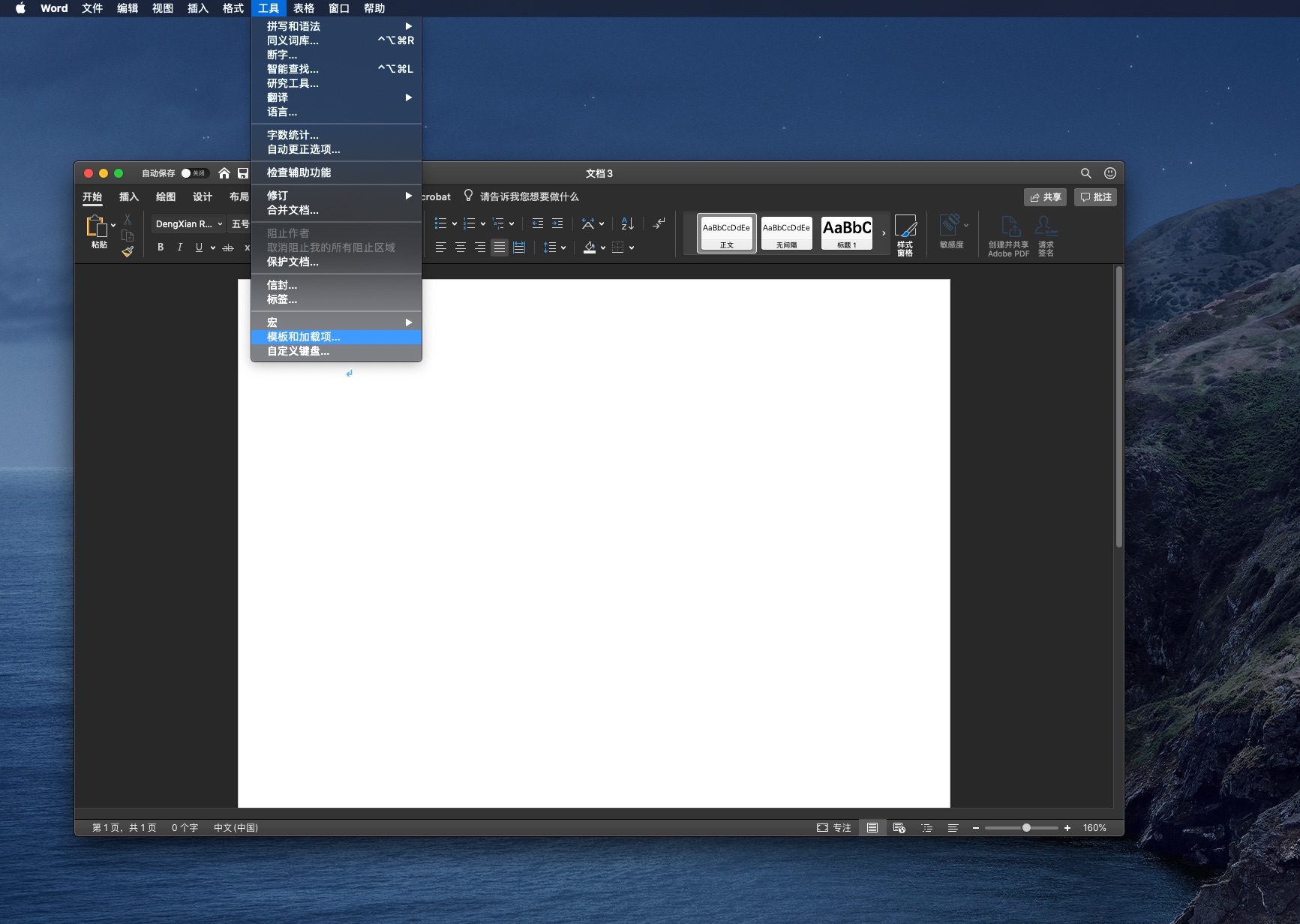Screen dimensions: 1300x924
Task: Select the Format Painter brush
Action: [x=128, y=252]
